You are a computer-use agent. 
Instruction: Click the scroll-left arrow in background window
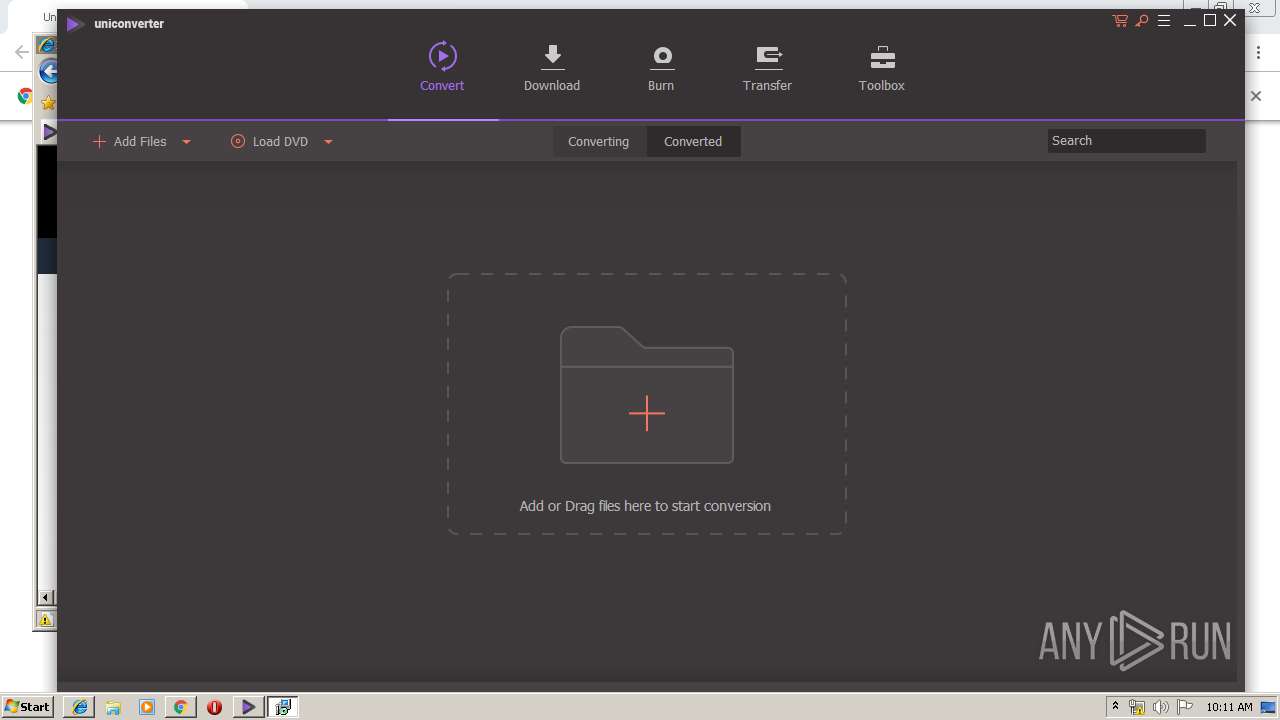(46, 598)
